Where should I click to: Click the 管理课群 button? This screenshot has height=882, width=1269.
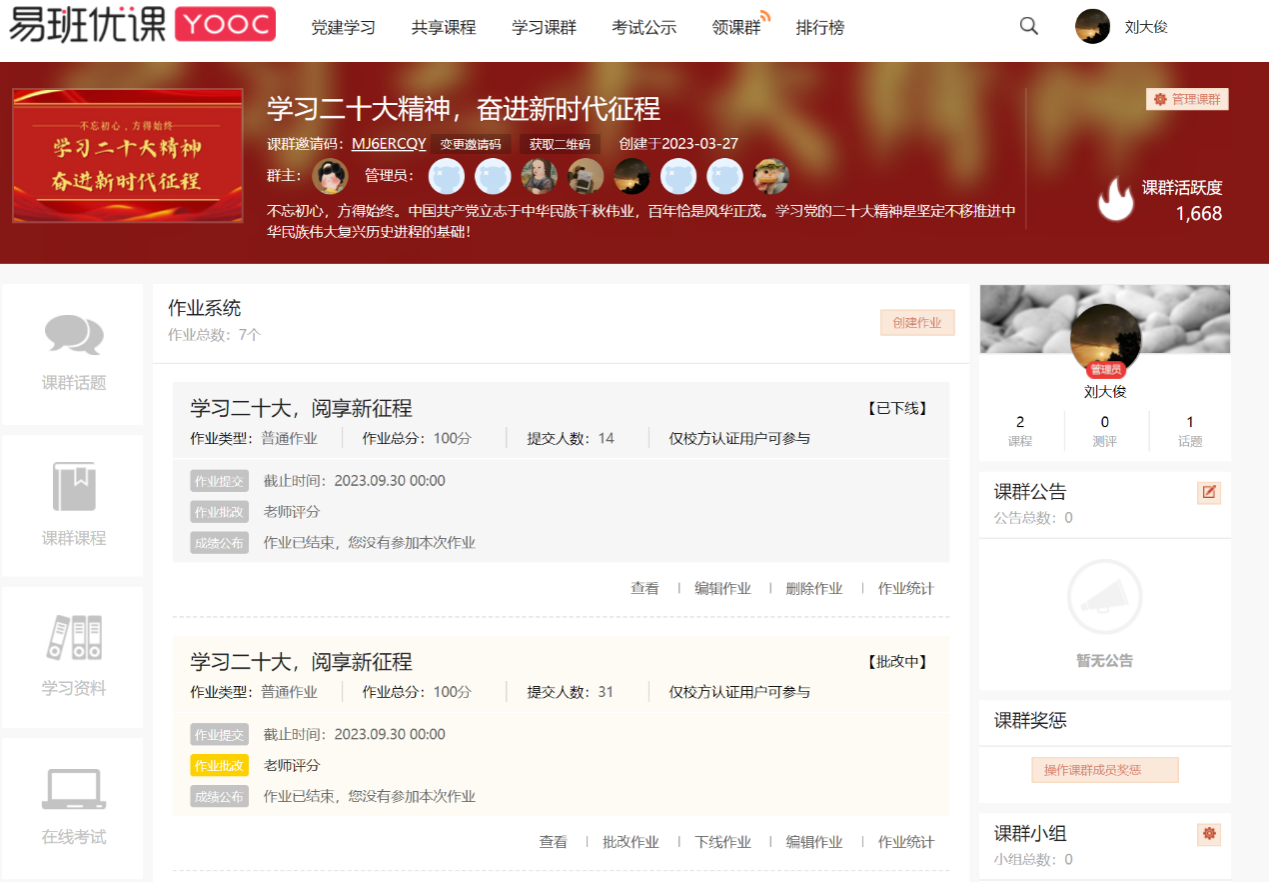pyautogui.click(x=1187, y=99)
